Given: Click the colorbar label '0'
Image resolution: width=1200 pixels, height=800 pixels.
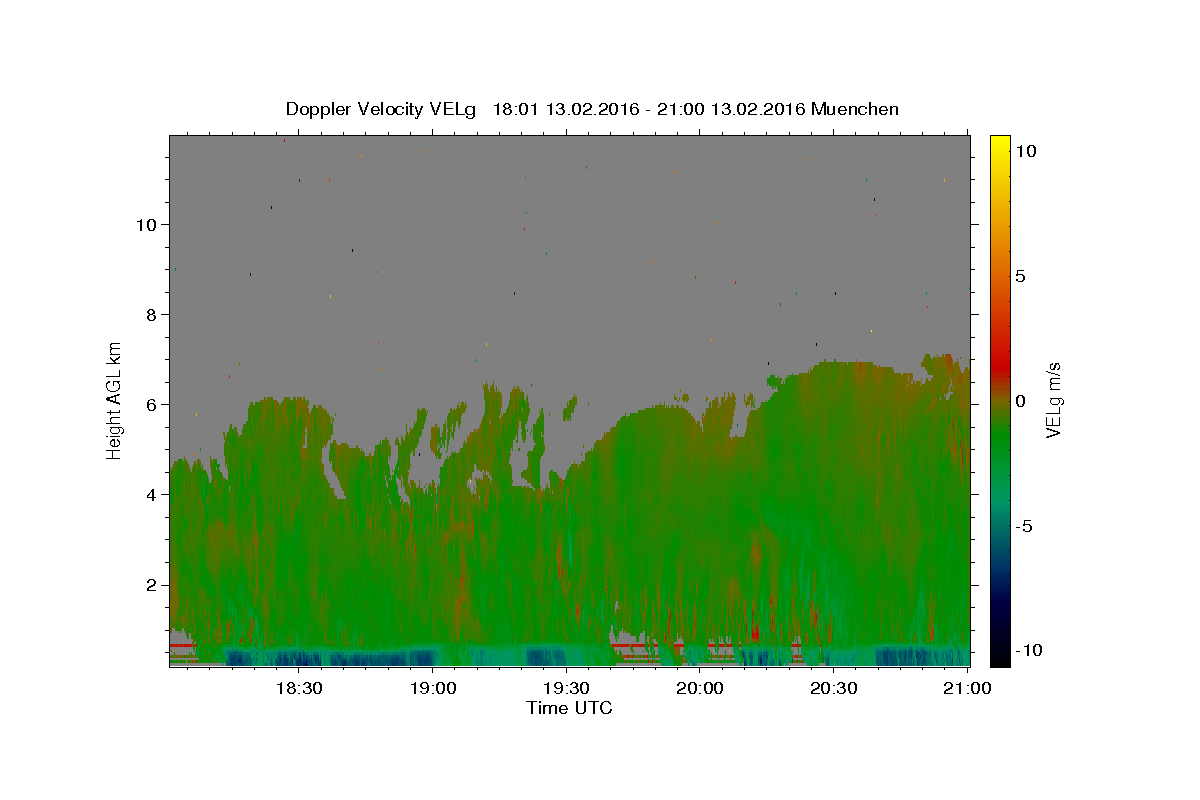Looking at the screenshot, I should coord(1020,401).
